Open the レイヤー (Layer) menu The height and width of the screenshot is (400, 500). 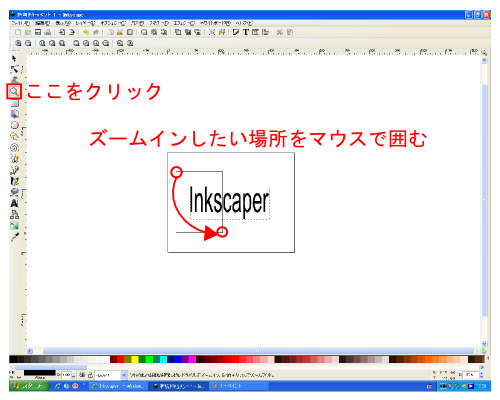[85, 23]
